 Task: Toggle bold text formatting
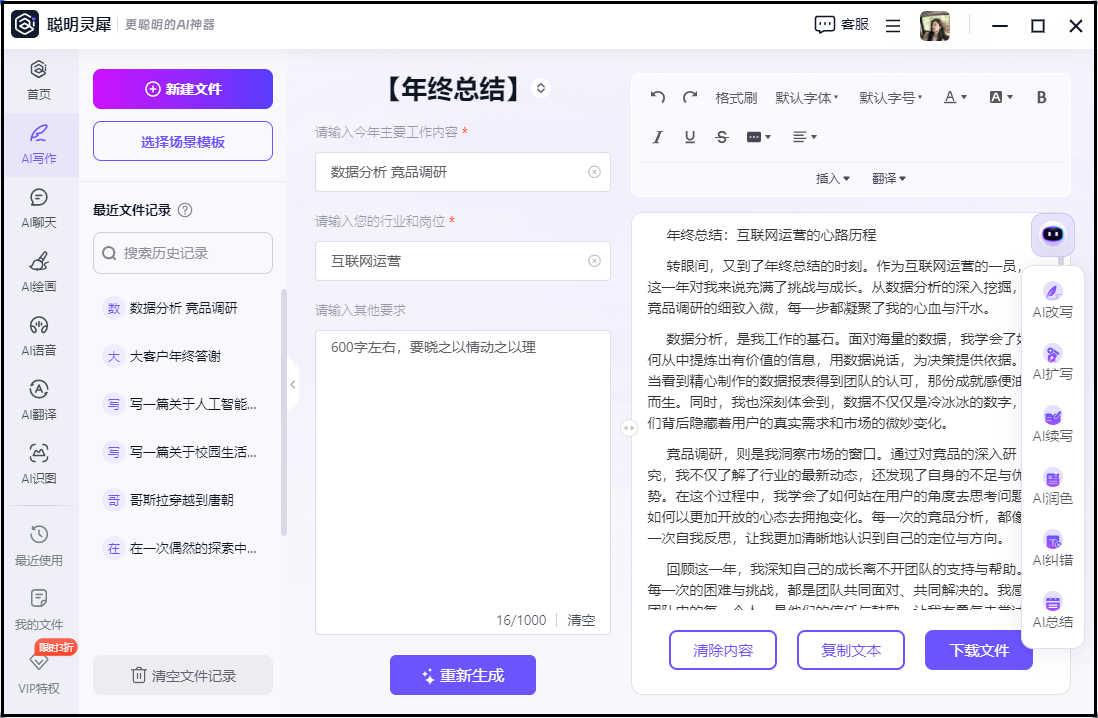(x=1041, y=97)
